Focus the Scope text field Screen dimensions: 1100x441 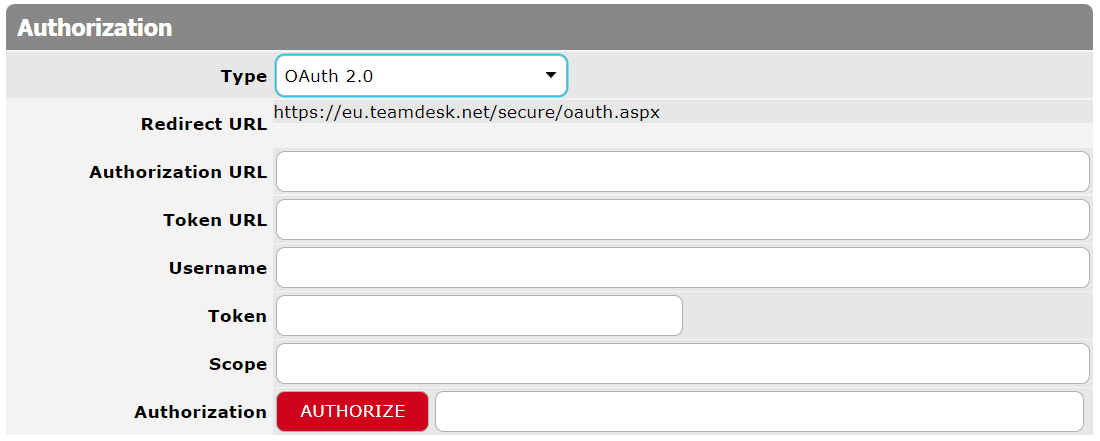pos(682,364)
